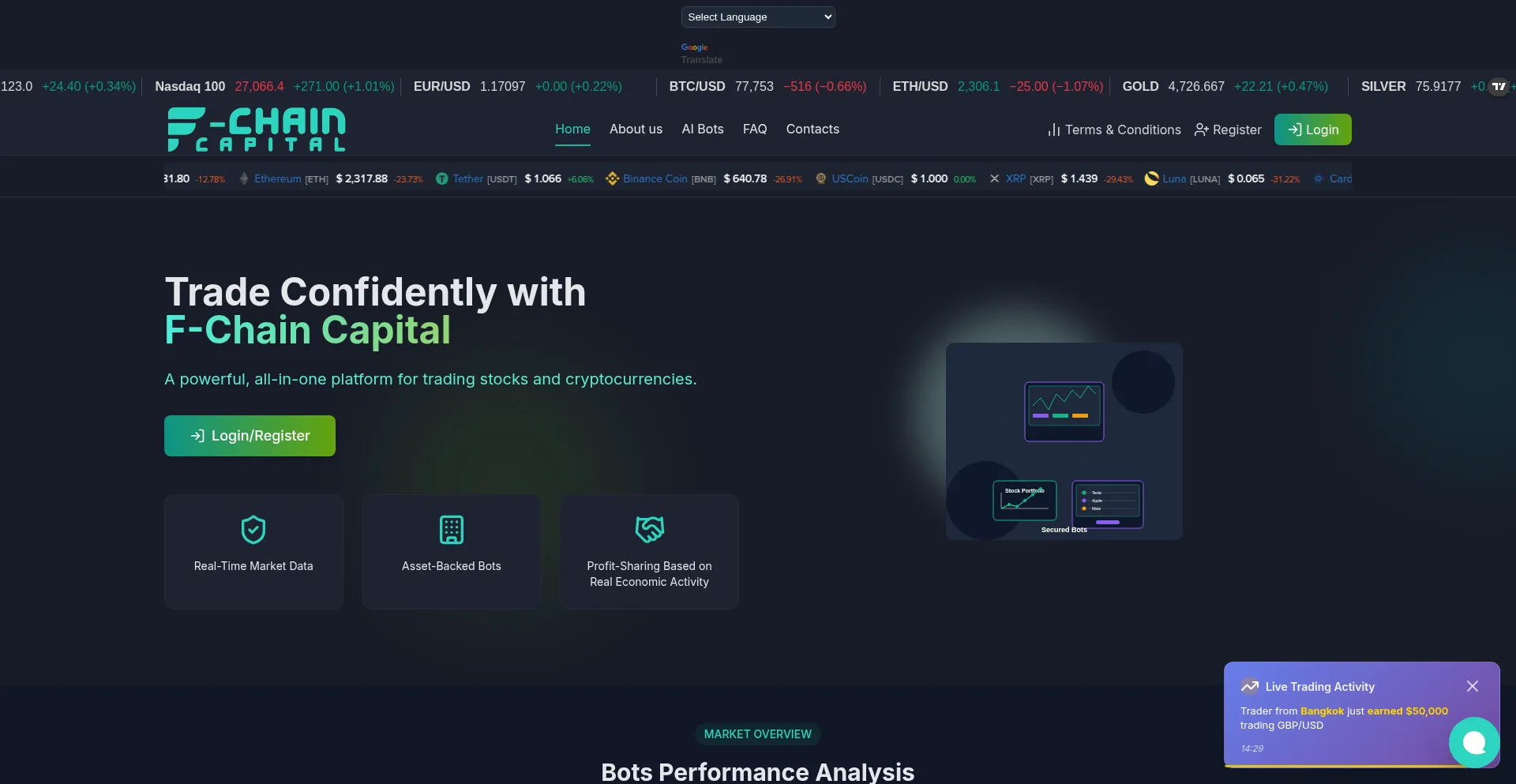Click the Terms & Conditions bar-chart icon
The image size is (1516, 784).
pyautogui.click(x=1053, y=129)
